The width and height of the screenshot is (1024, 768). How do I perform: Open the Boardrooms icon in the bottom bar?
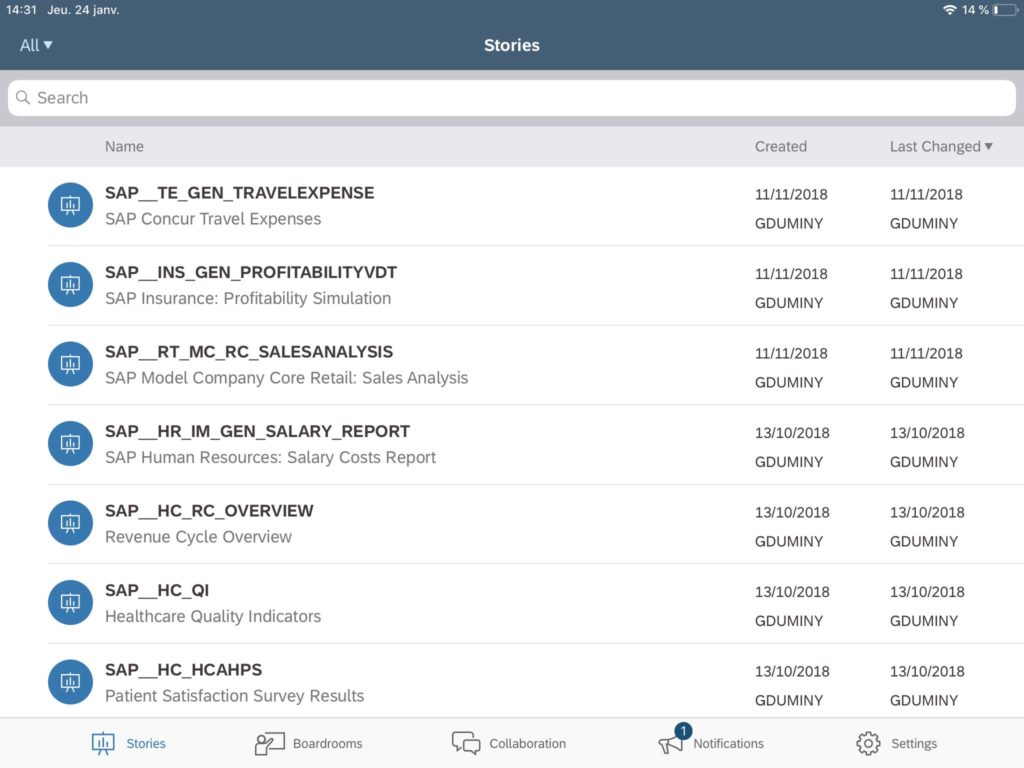[x=268, y=743]
